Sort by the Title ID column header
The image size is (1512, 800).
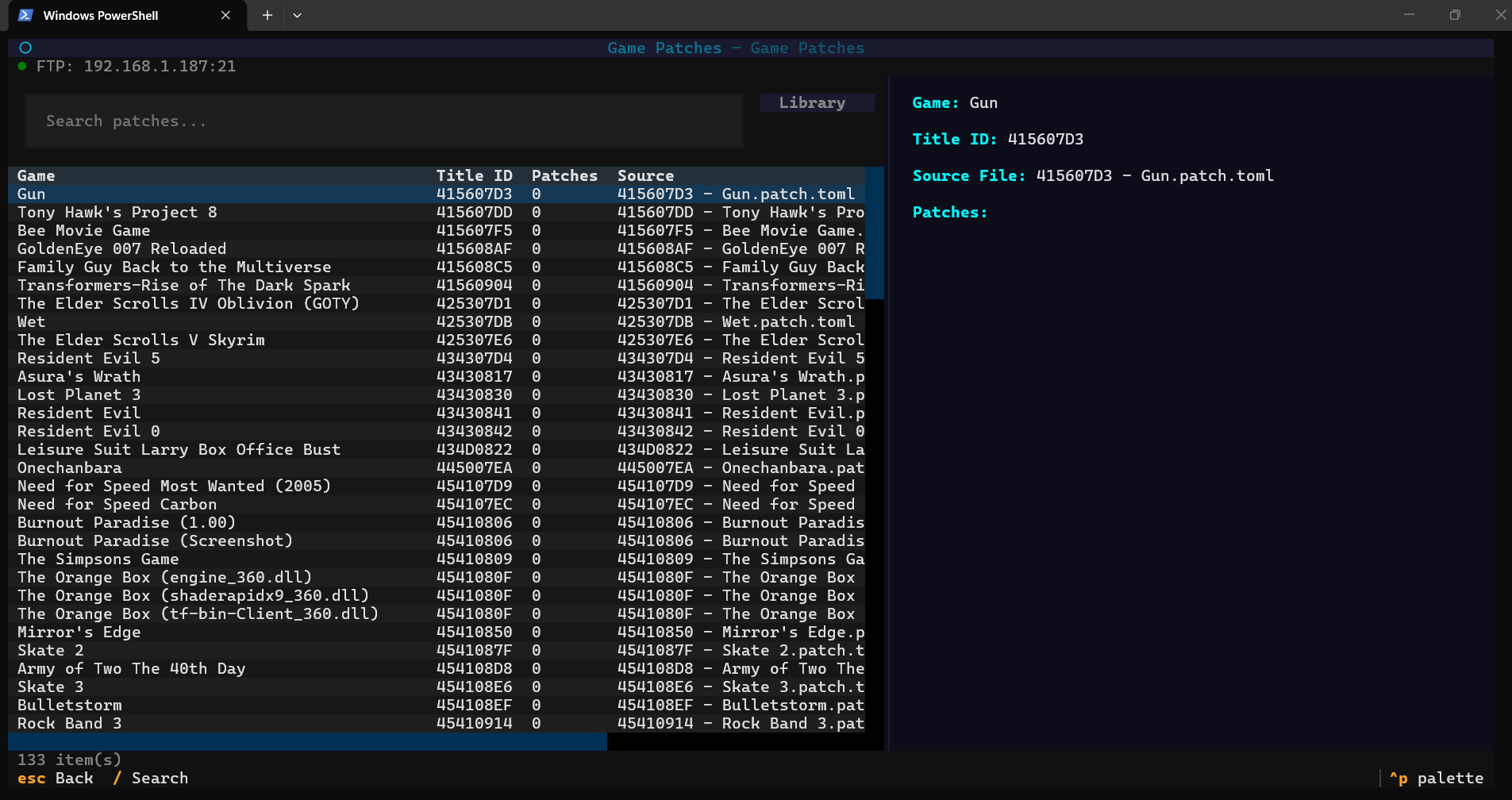(475, 175)
